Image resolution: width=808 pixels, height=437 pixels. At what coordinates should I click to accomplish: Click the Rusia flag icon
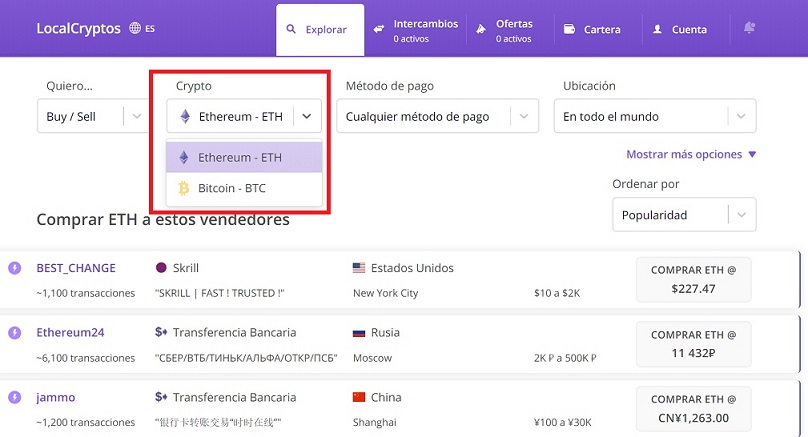click(x=359, y=333)
